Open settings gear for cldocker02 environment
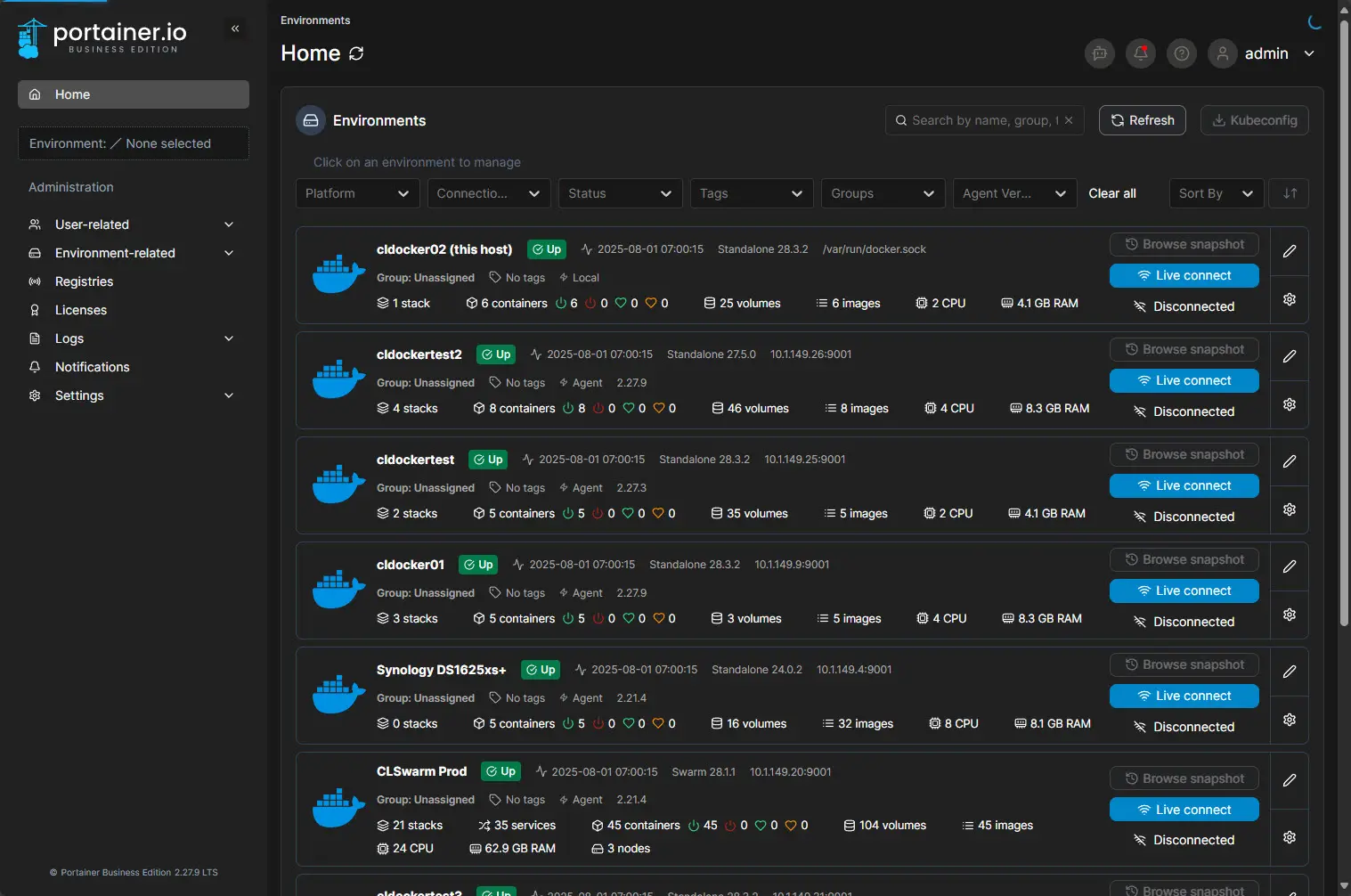This screenshot has width=1351, height=896. coord(1290,299)
